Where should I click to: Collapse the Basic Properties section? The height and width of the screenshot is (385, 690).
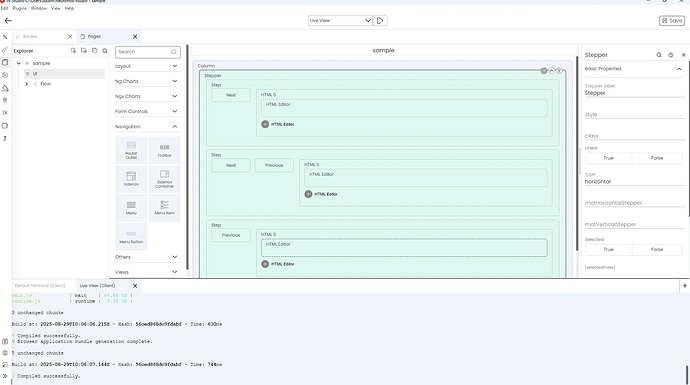[x=679, y=69]
